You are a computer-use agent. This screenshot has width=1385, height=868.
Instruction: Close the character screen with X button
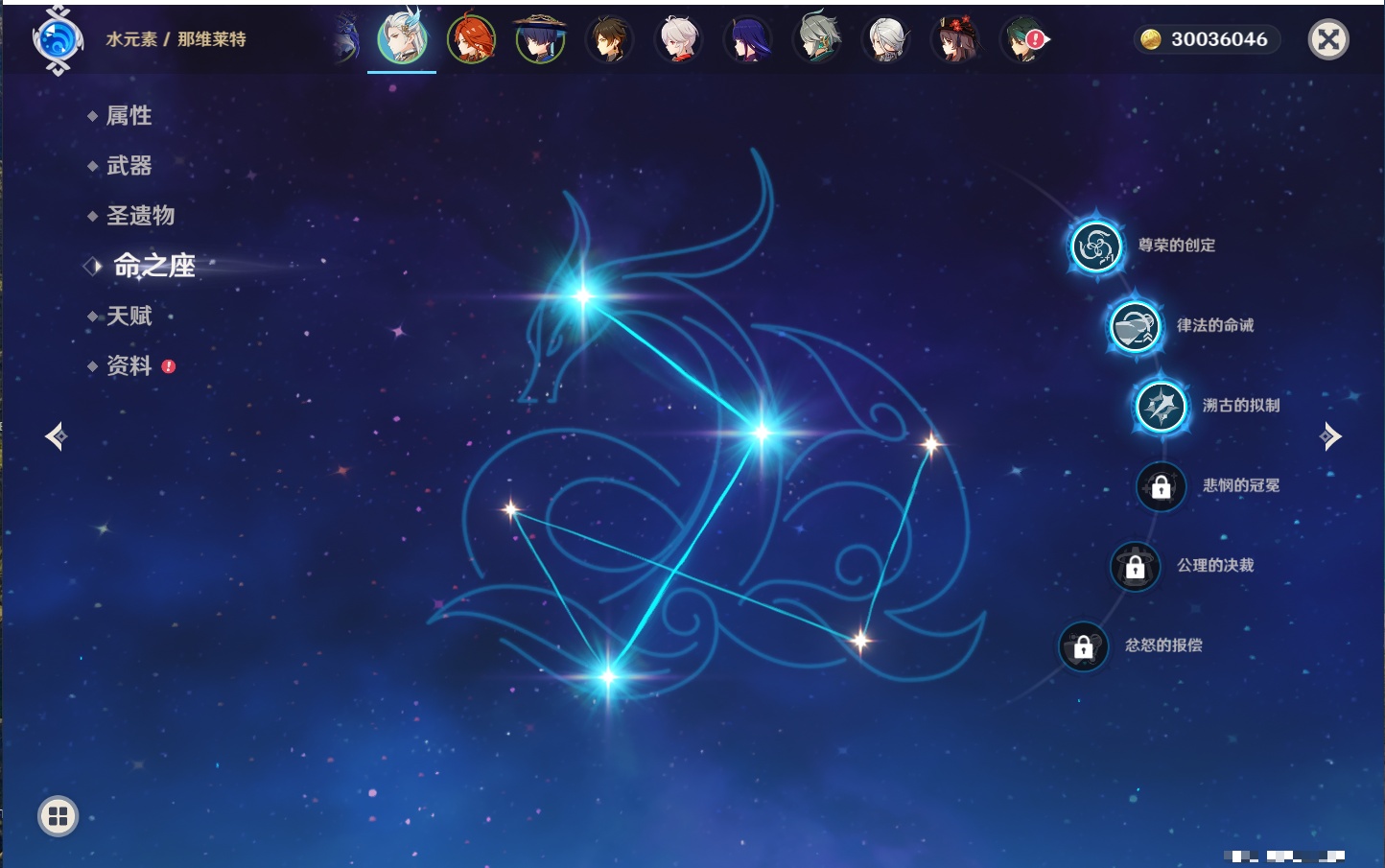click(x=1328, y=39)
